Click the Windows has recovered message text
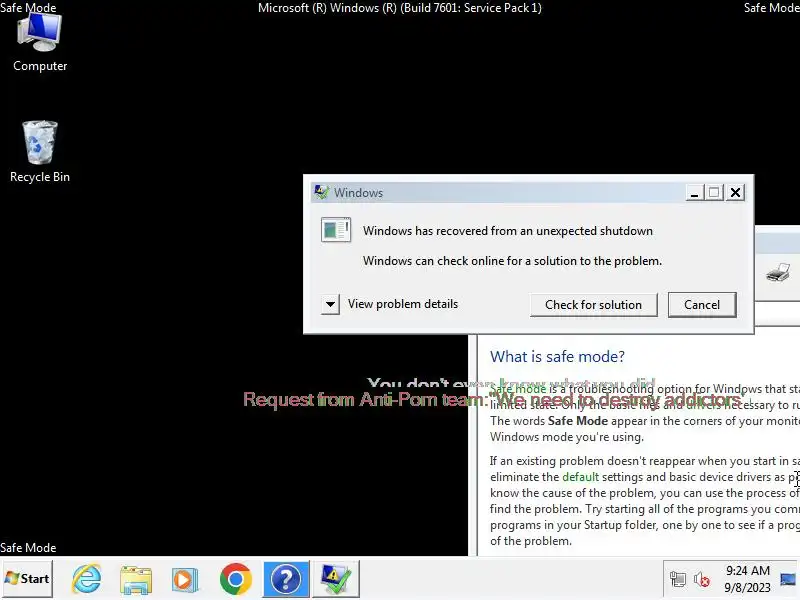The width and height of the screenshot is (800, 600). click(x=508, y=231)
